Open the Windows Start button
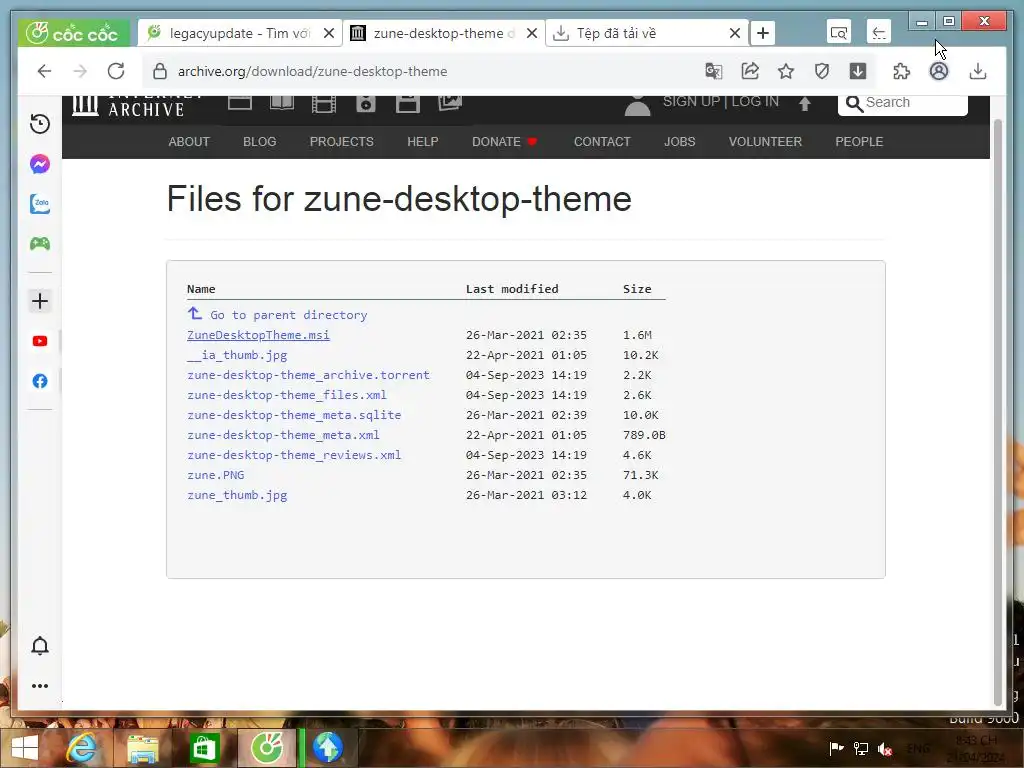The height and width of the screenshot is (768, 1024). (24, 748)
